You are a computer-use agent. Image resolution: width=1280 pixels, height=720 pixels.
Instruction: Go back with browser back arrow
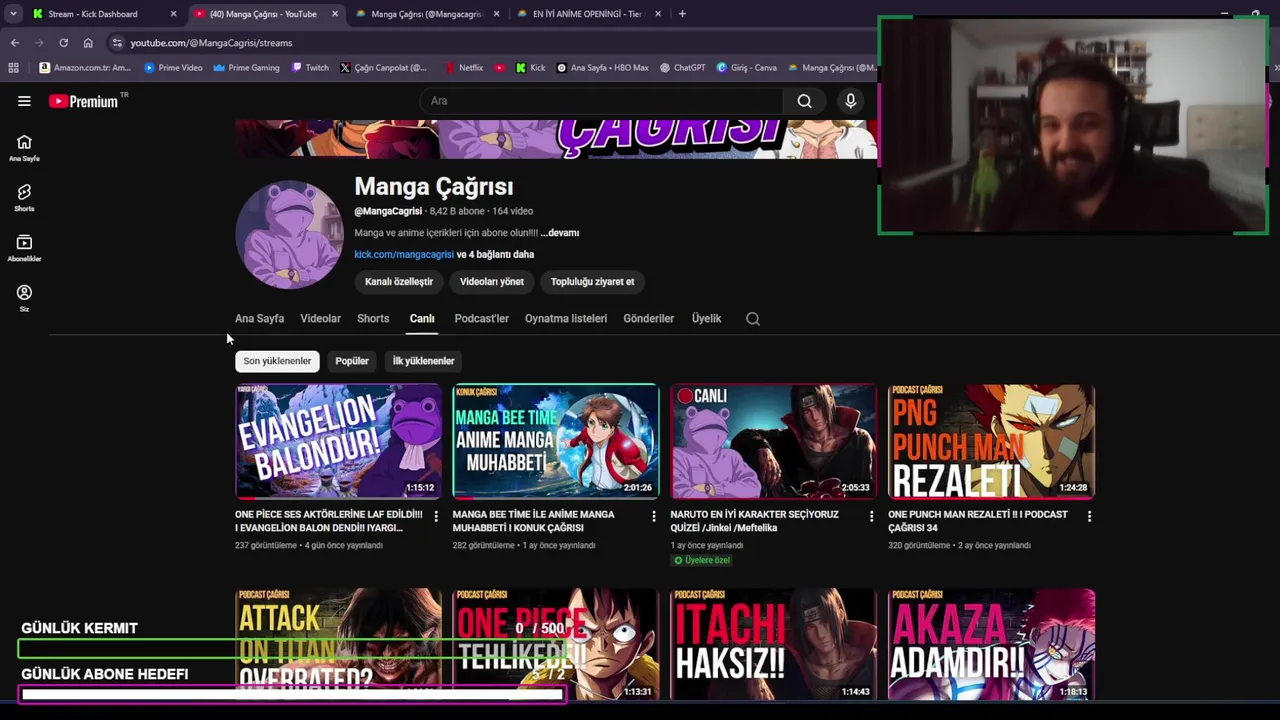[15, 43]
